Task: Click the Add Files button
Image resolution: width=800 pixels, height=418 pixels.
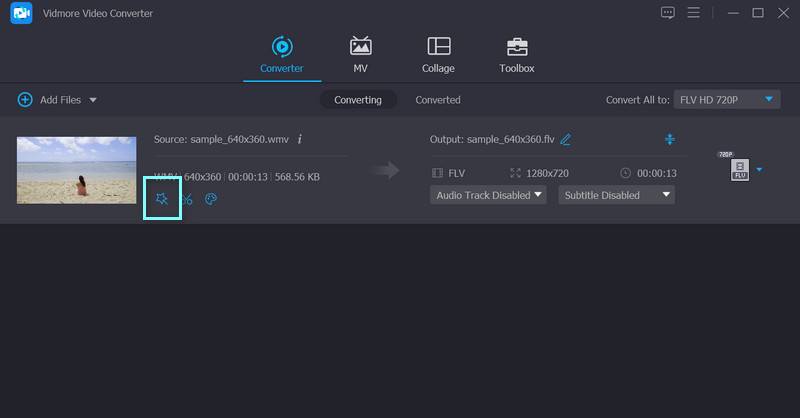Action: tap(50, 100)
